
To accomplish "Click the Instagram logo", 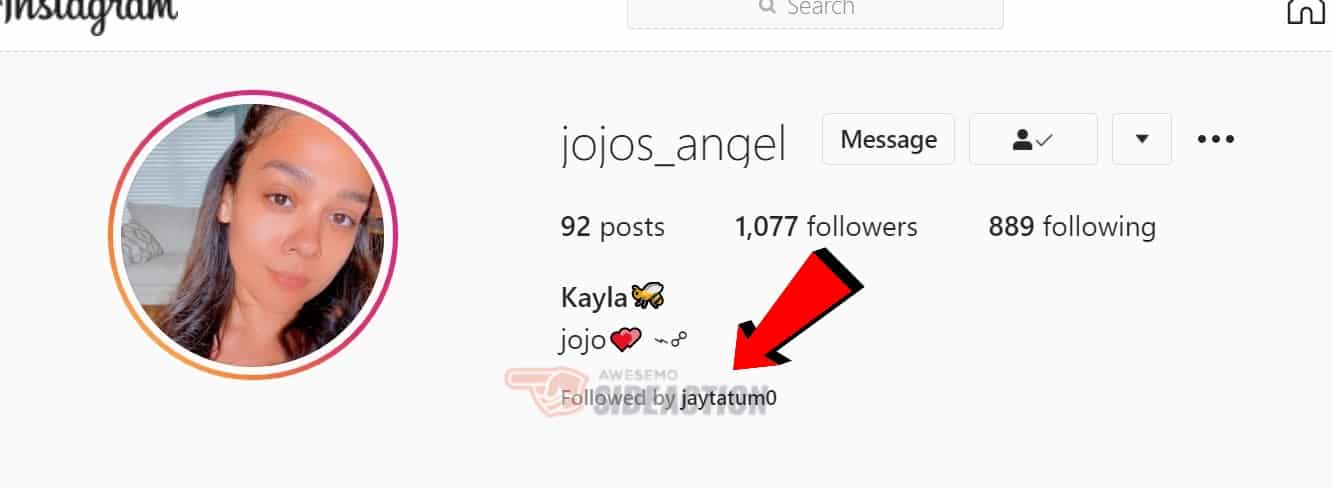I will coord(89,14).
